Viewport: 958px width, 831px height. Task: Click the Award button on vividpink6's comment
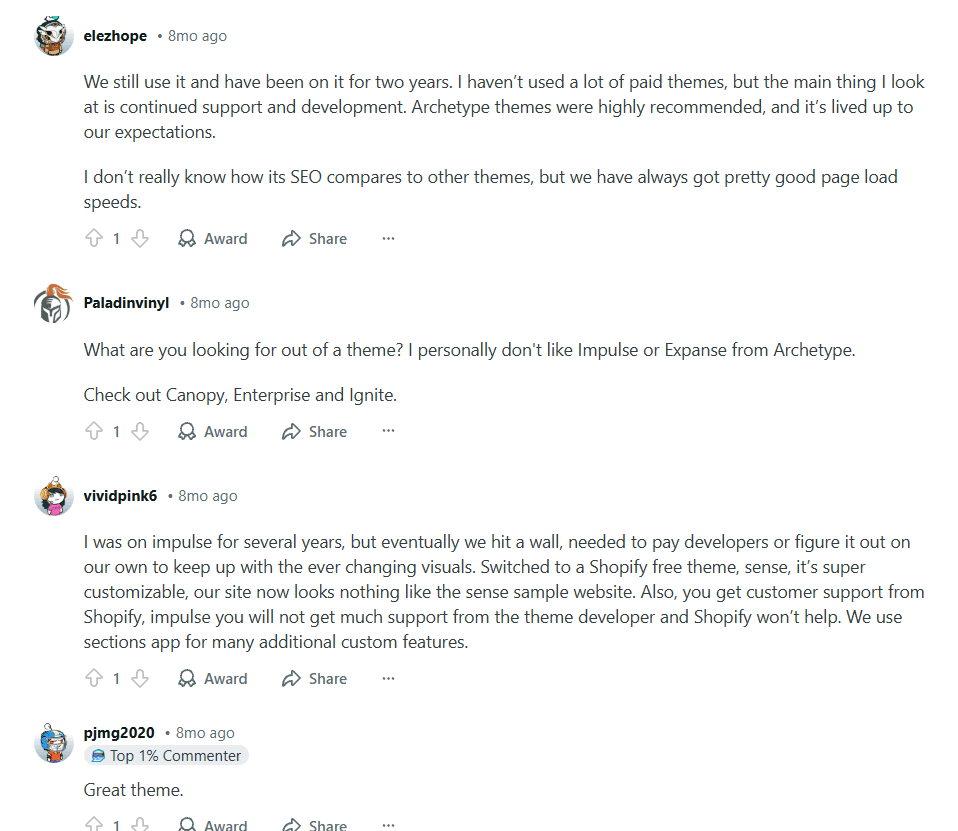click(x=212, y=678)
